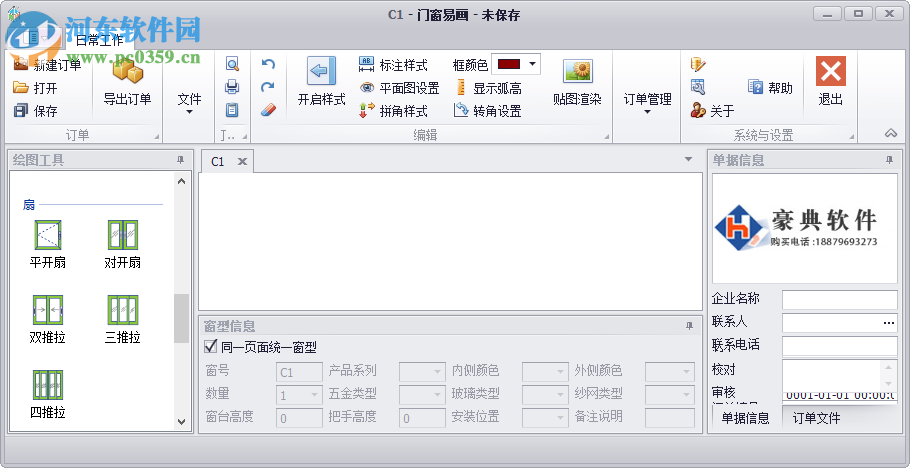The image size is (910, 468).
Task: Open the 关于 about dialog
Action: click(713, 110)
